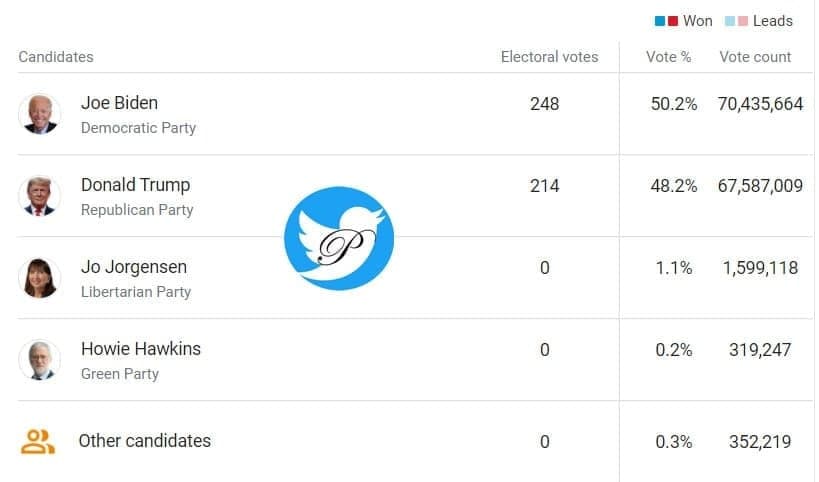
Task: Click the Electoral votes column header
Action: [x=549, y=57]
